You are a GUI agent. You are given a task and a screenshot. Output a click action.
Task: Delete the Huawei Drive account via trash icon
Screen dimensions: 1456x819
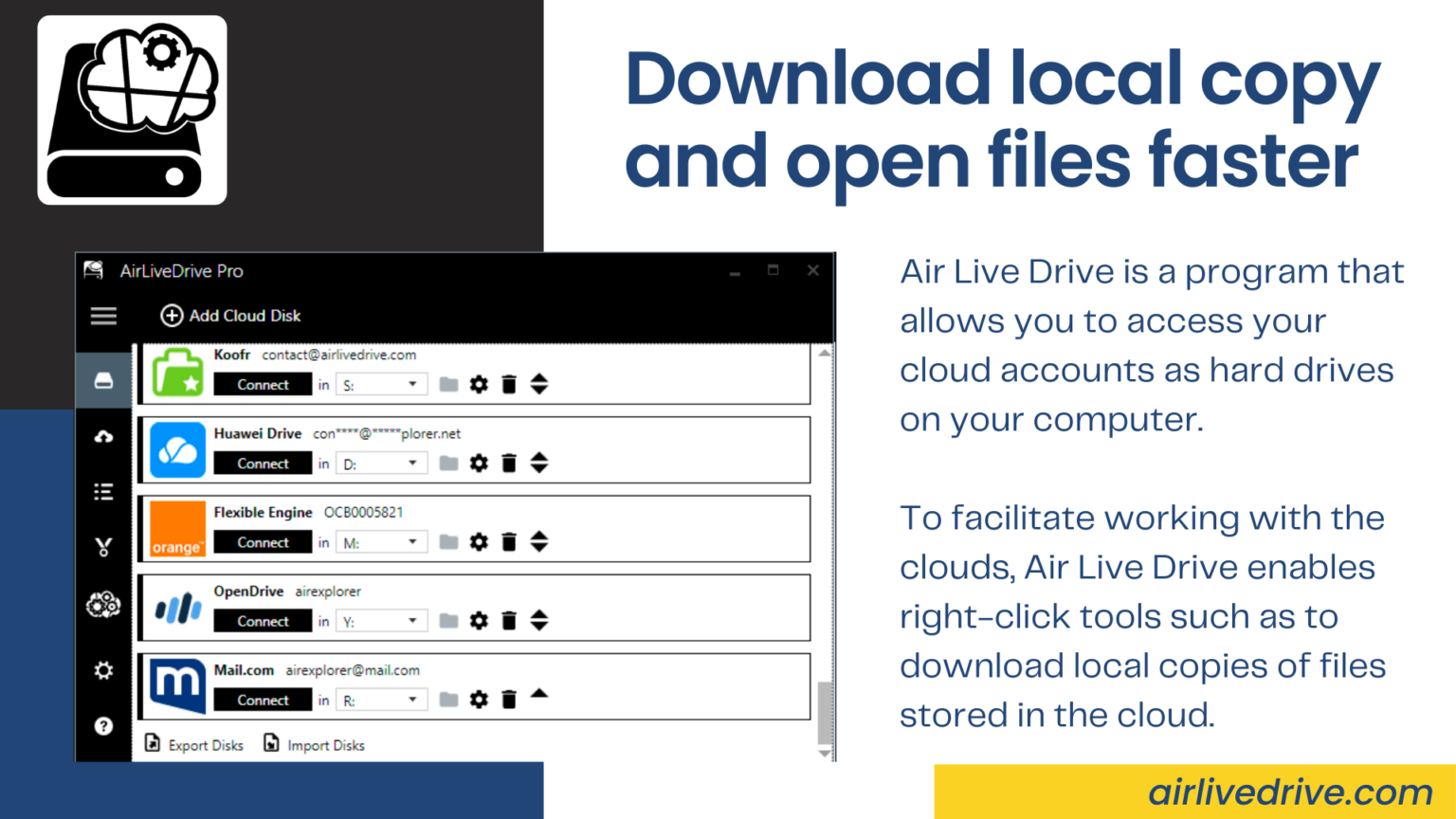(x=509, y=463)
